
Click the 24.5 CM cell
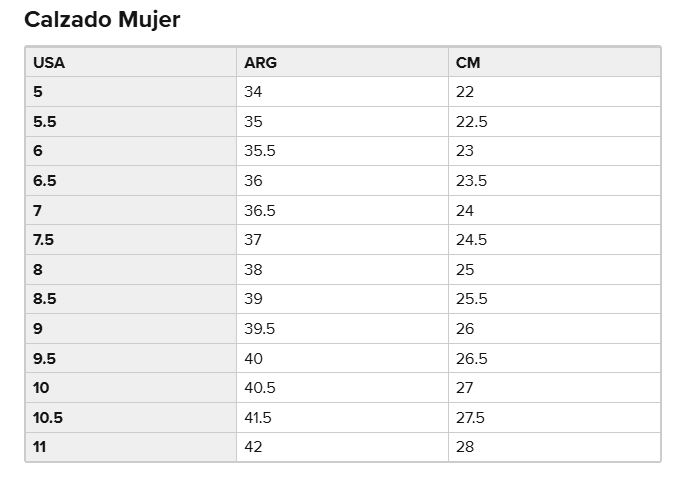tap(554, 240)
